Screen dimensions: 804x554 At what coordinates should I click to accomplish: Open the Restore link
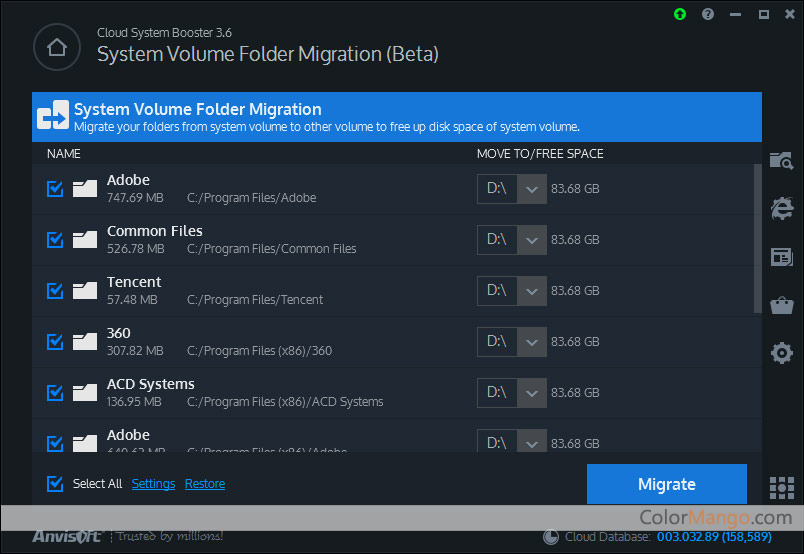tap(205, 484)
